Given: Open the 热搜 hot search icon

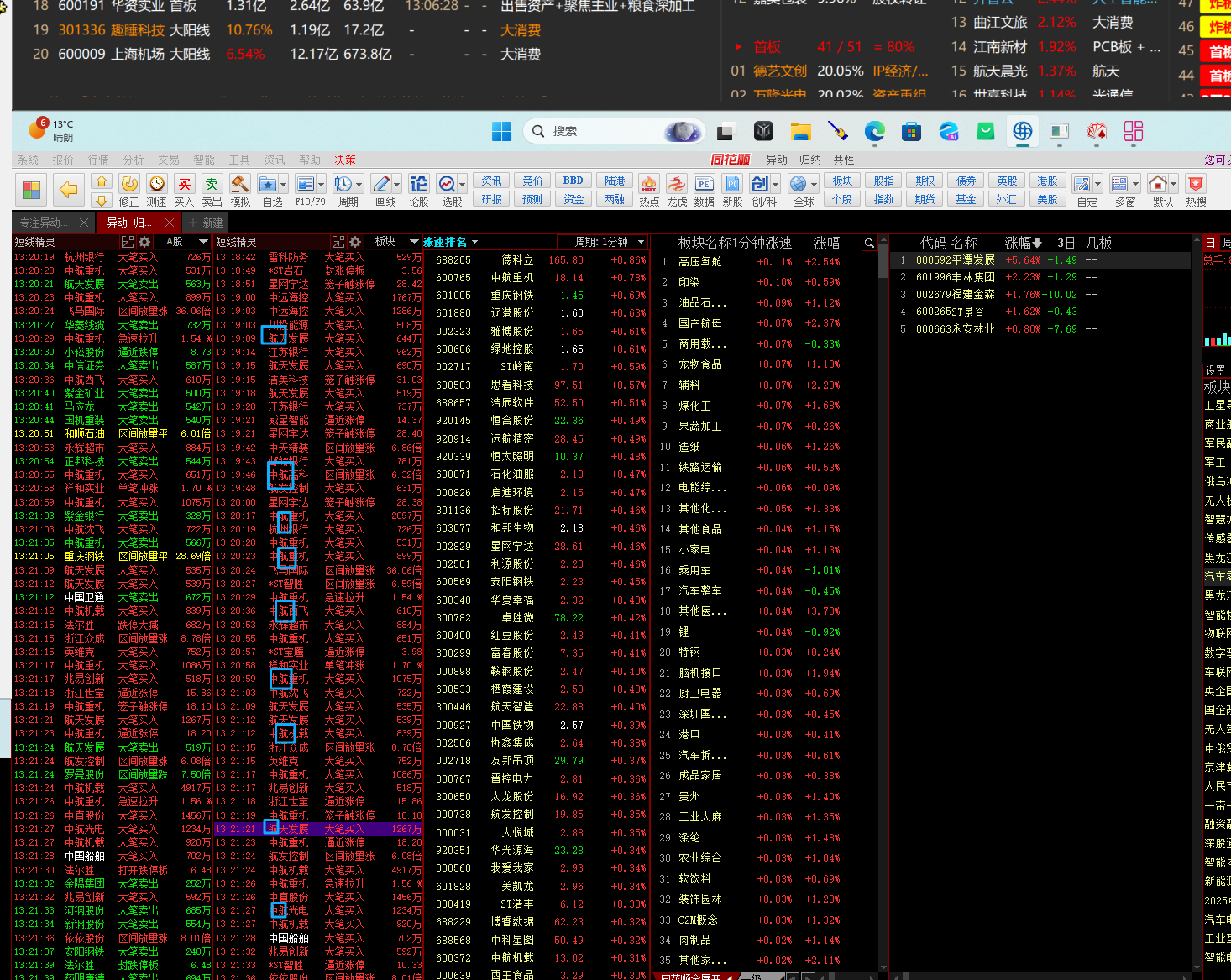Looking at the screenshot, I should [1196, 190].
